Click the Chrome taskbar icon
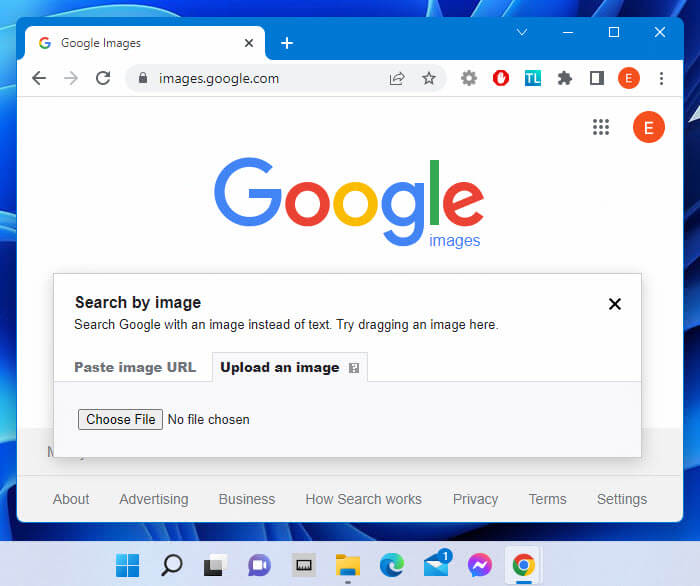Image resolution: width=700 pixels, height=586 pixels. point(524,565)
